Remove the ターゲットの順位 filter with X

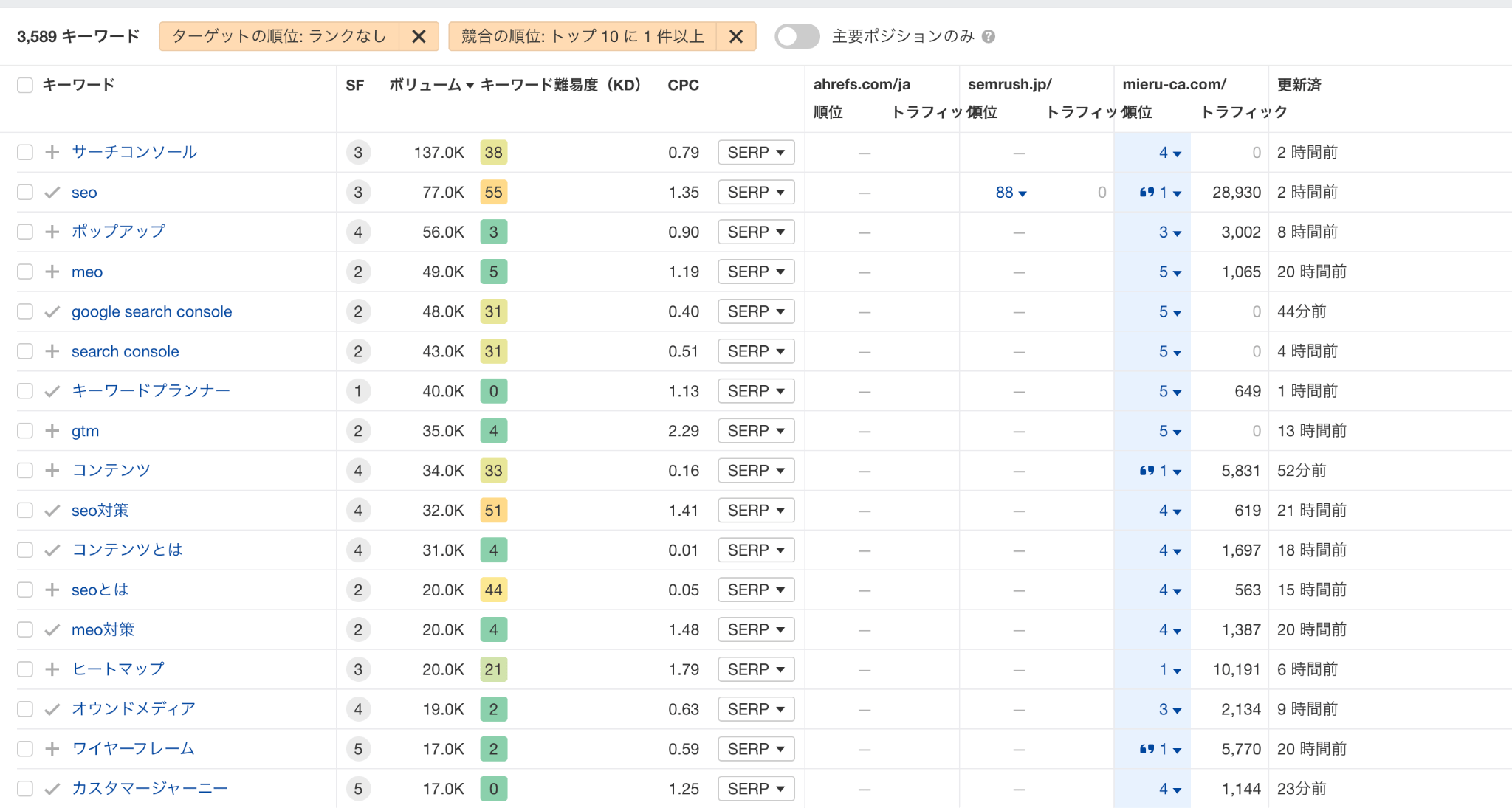pyautogui.click(x=419, y=36)
